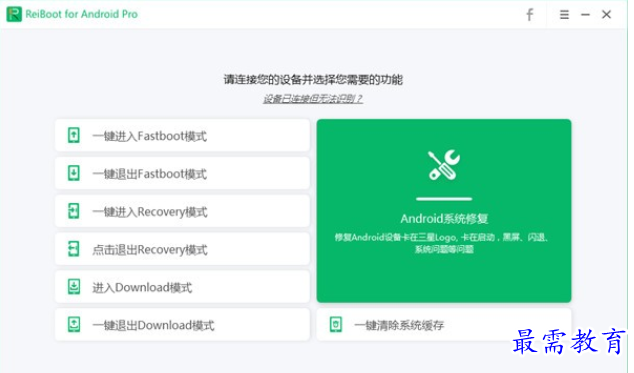Open the hamburger menu

[x=564, y=15]
